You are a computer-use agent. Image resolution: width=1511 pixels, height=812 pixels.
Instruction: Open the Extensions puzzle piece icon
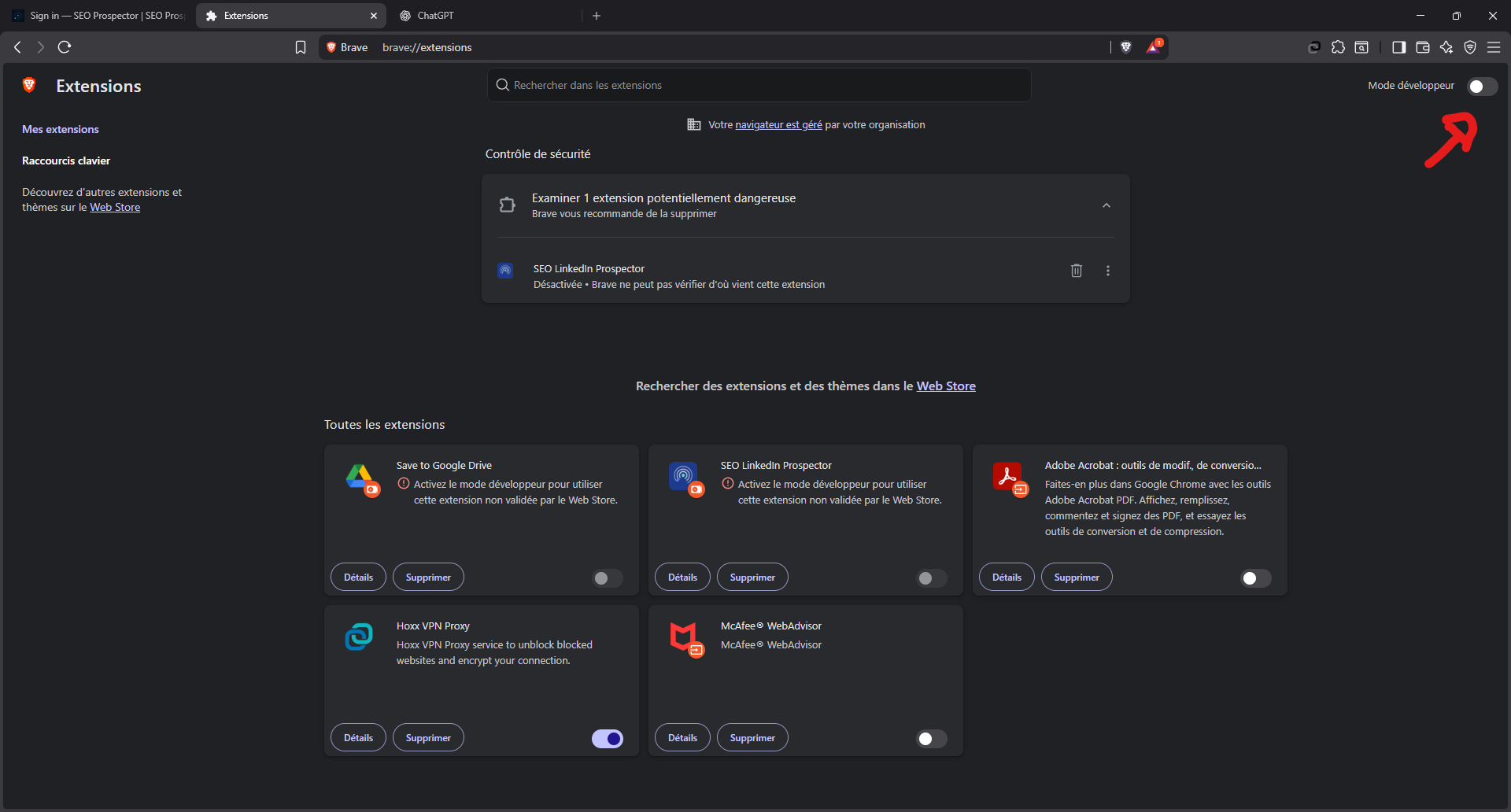click(1338, 47)
